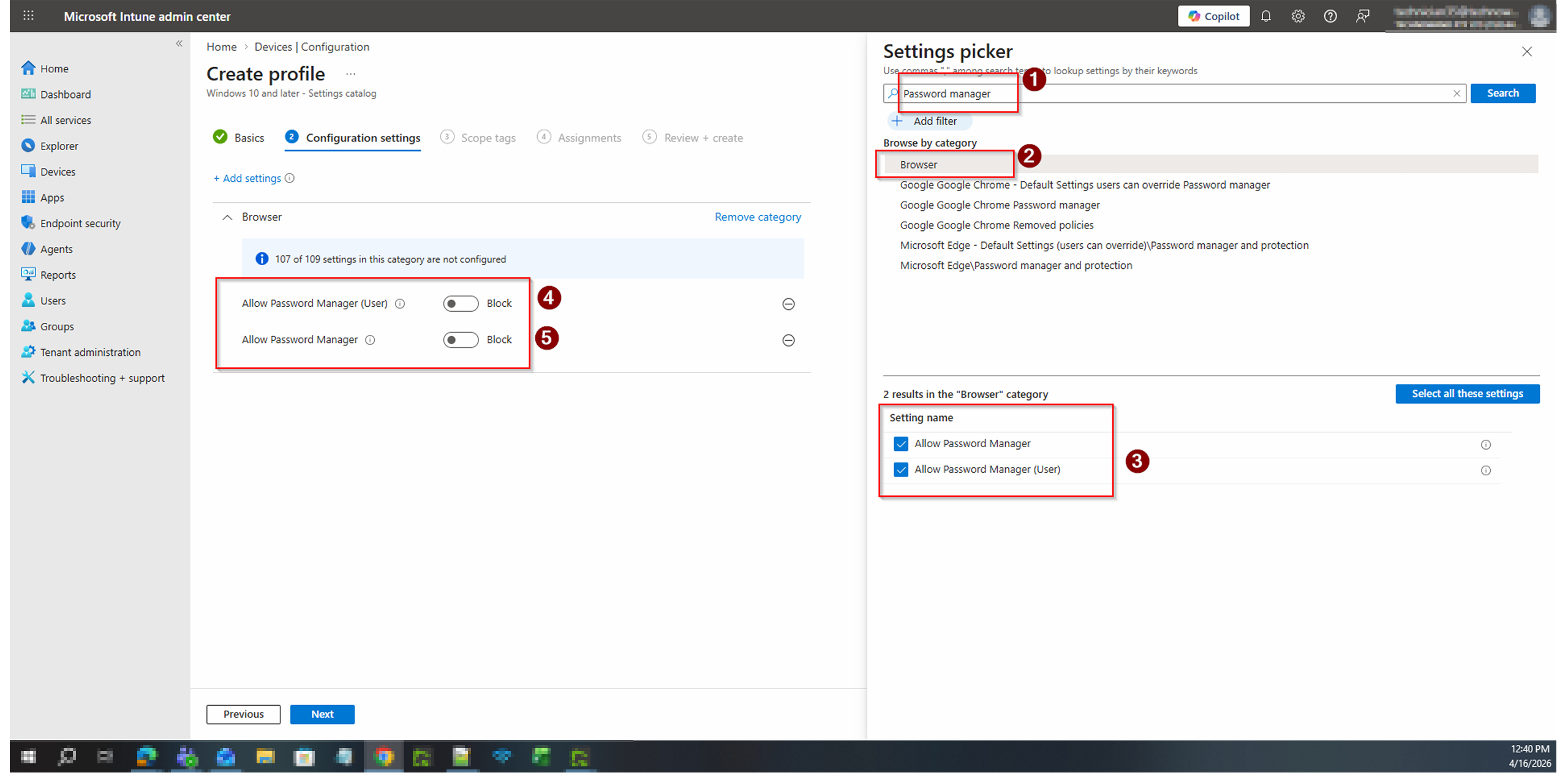
Task: Select Microsoft Edge\Password manager and protection
Action: tap(1016, 265)
